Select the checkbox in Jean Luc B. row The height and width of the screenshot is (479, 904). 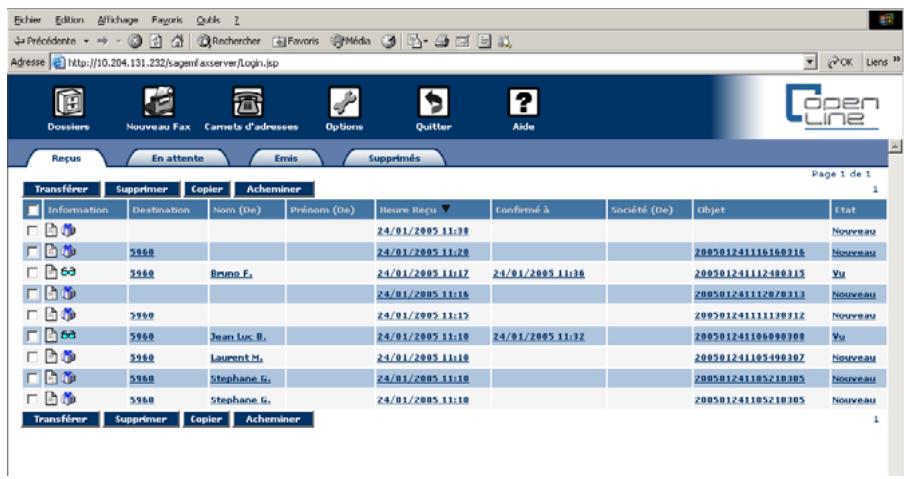point(32,336)
